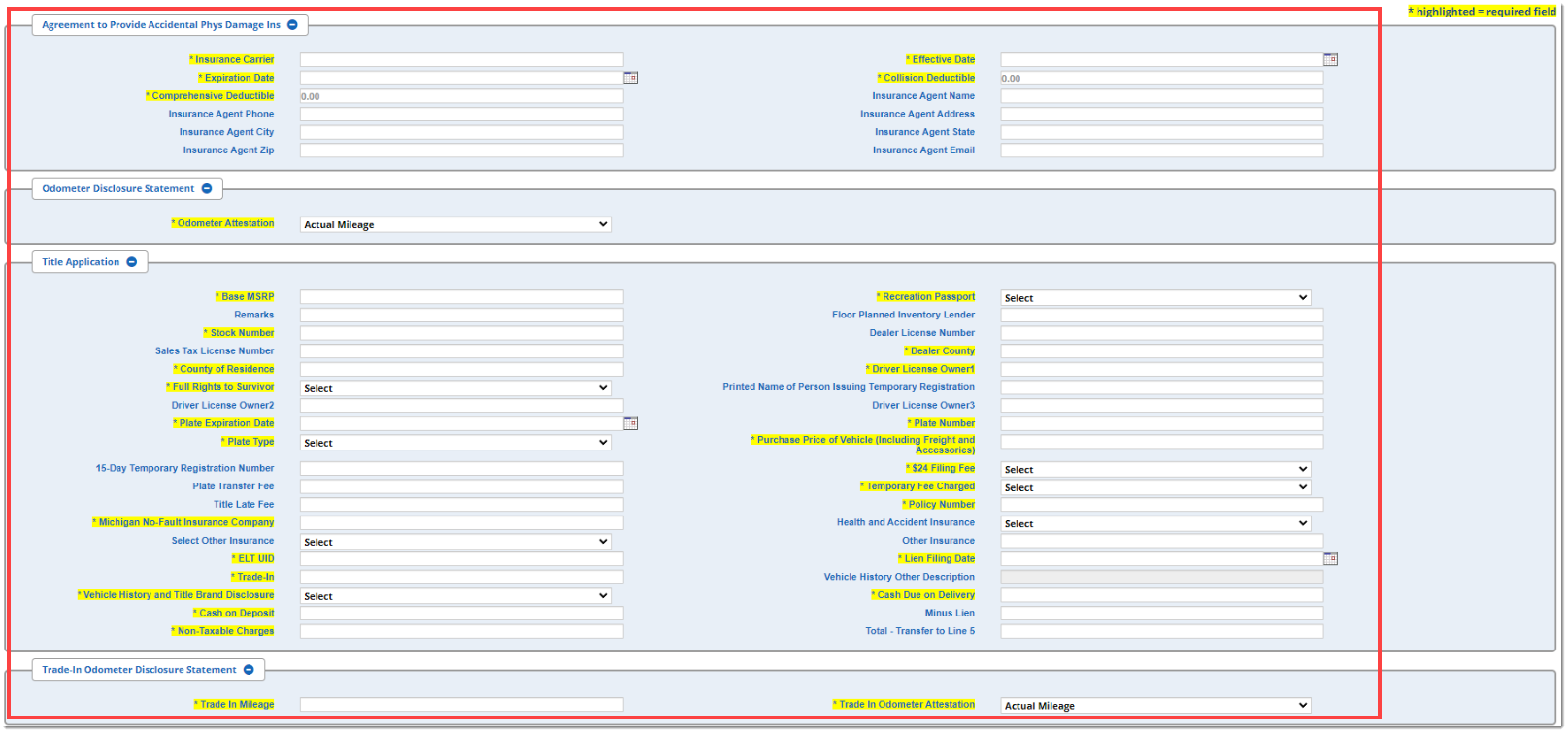
Task: Open Trade In Odometer Attestation dropdown
Action: [x=1155, y=706]
